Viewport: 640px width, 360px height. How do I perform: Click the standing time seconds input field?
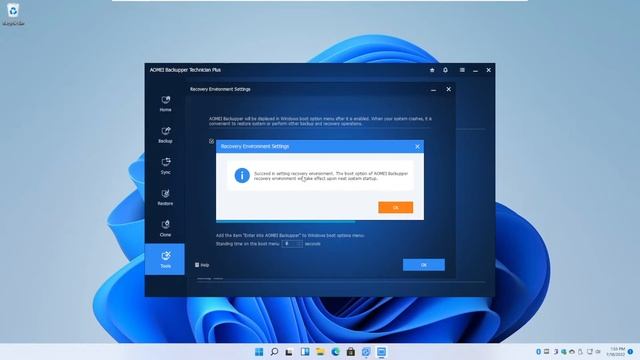coord(292,244)
